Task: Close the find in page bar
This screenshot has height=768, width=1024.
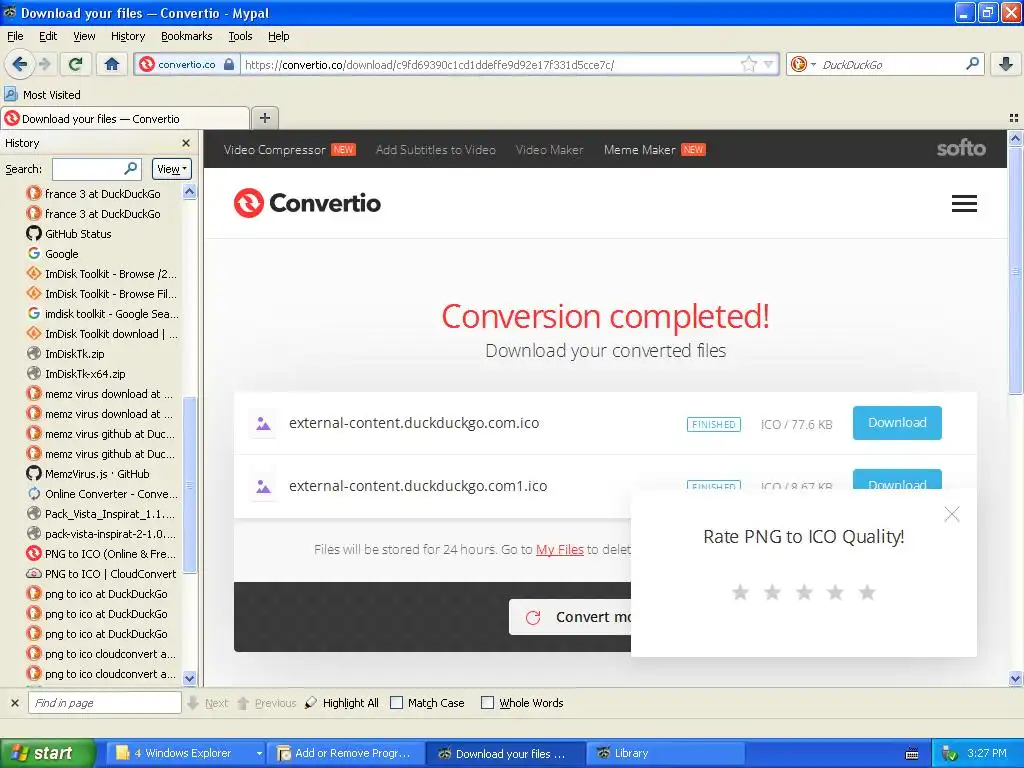Action: [14, 703]
